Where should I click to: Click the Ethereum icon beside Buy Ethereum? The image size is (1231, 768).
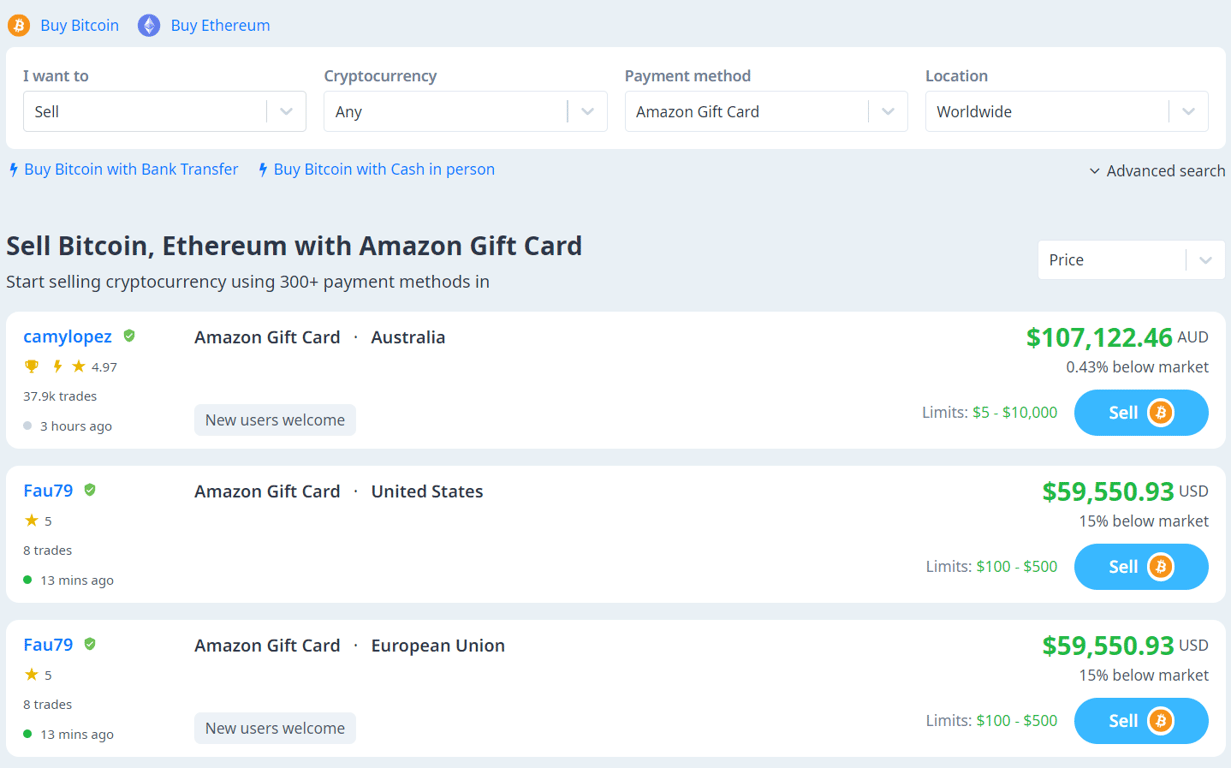click(x=148, y=25)
